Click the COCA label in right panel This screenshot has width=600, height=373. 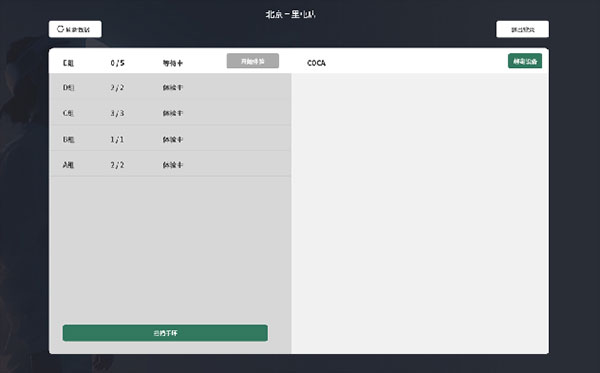(x=316, y=63)
